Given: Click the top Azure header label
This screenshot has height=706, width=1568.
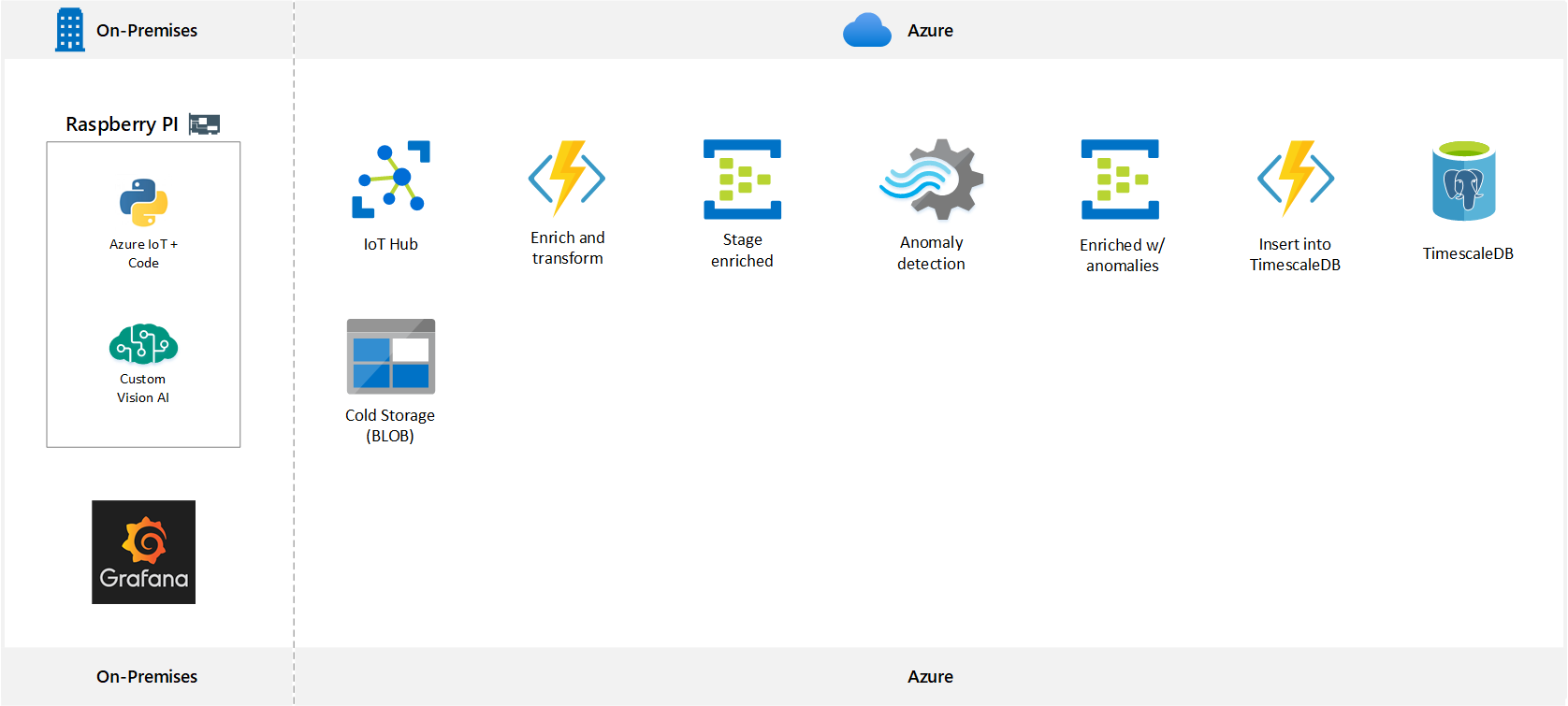Looking at the screenshot, I should click(930, 30).
